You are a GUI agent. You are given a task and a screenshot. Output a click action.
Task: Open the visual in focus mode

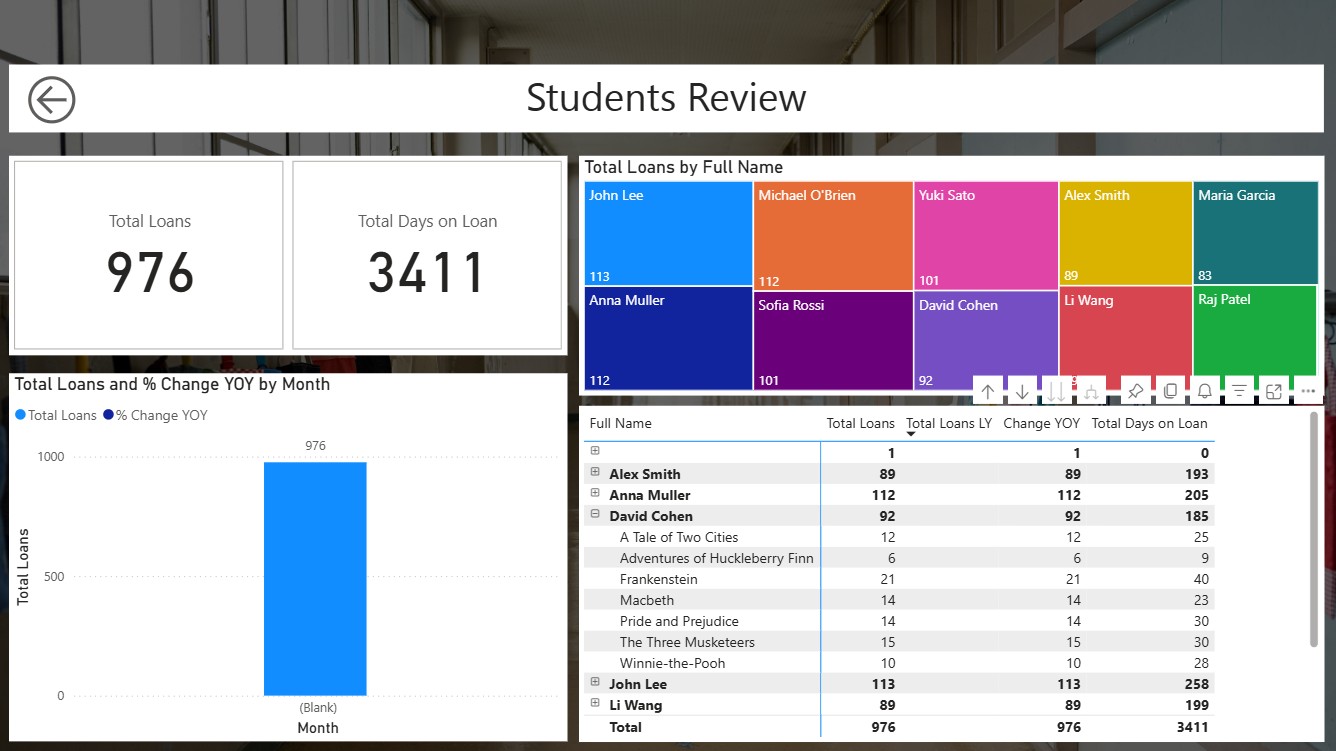1273,392
